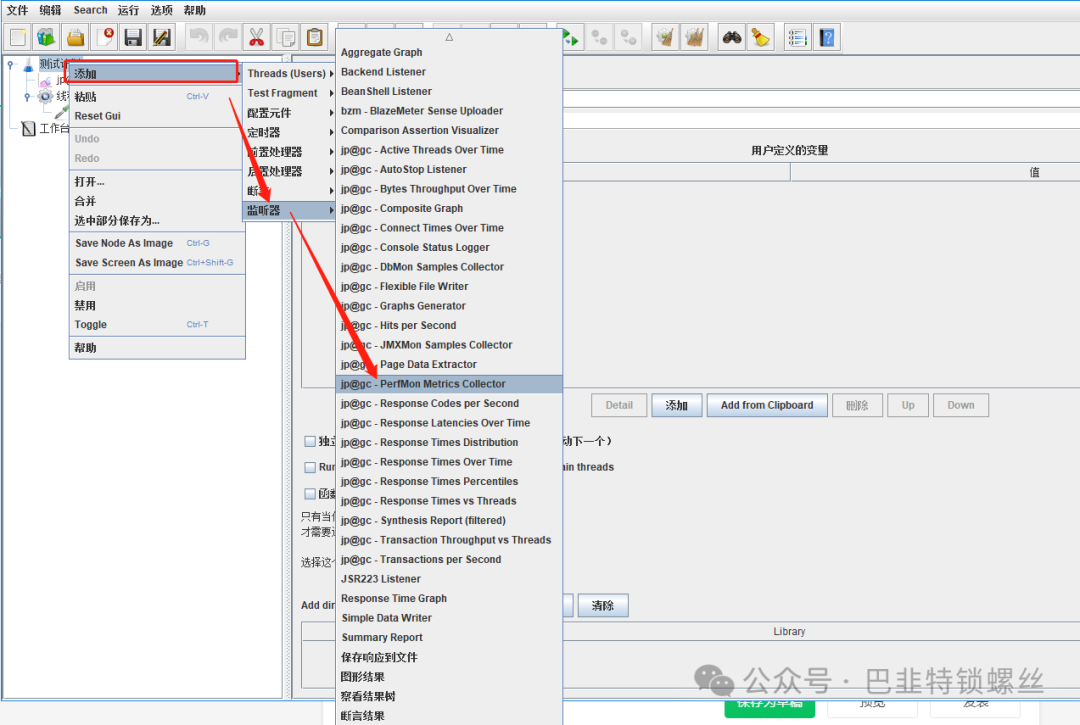Image resolution: width=1080 pixels, height=725 pixels.
Task: Expand the Test Fragment submenu
Action: tap(289, 93)
